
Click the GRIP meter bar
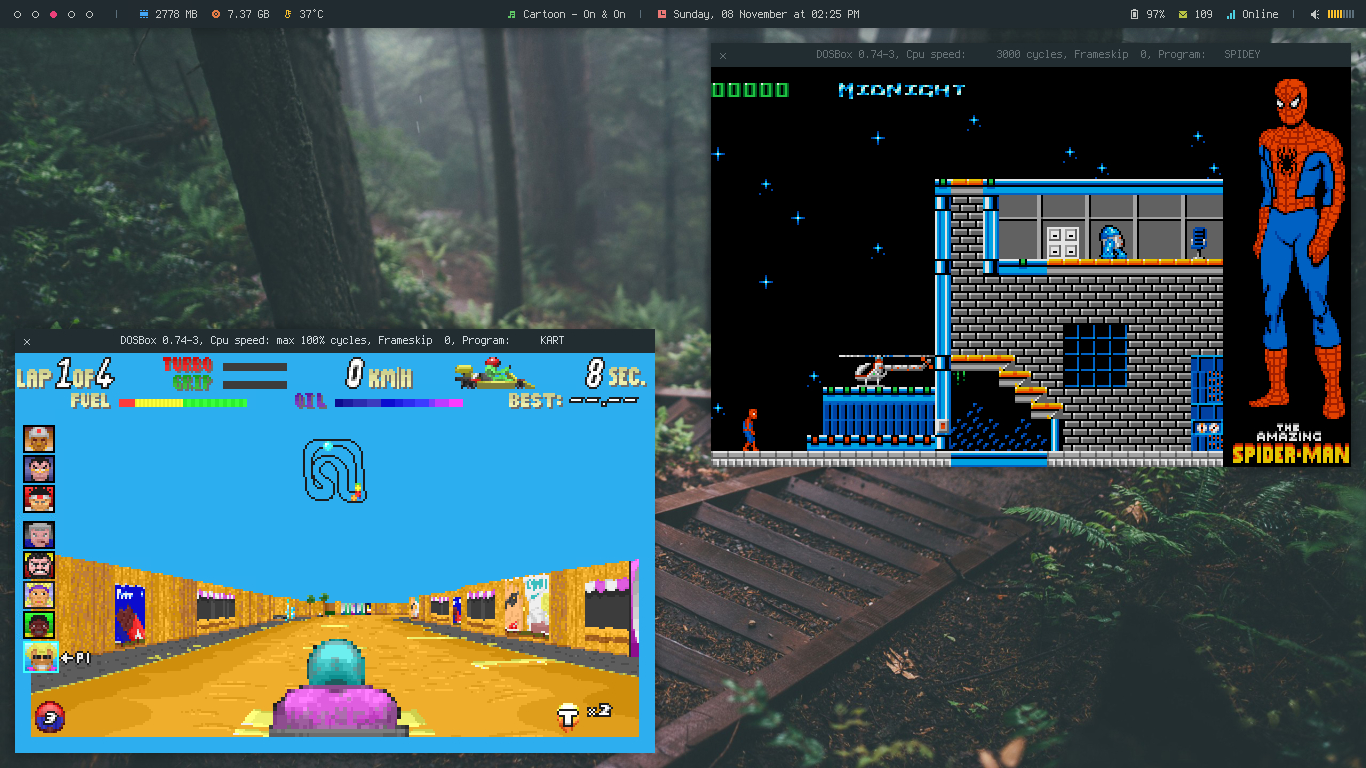(x=255, y=384)
